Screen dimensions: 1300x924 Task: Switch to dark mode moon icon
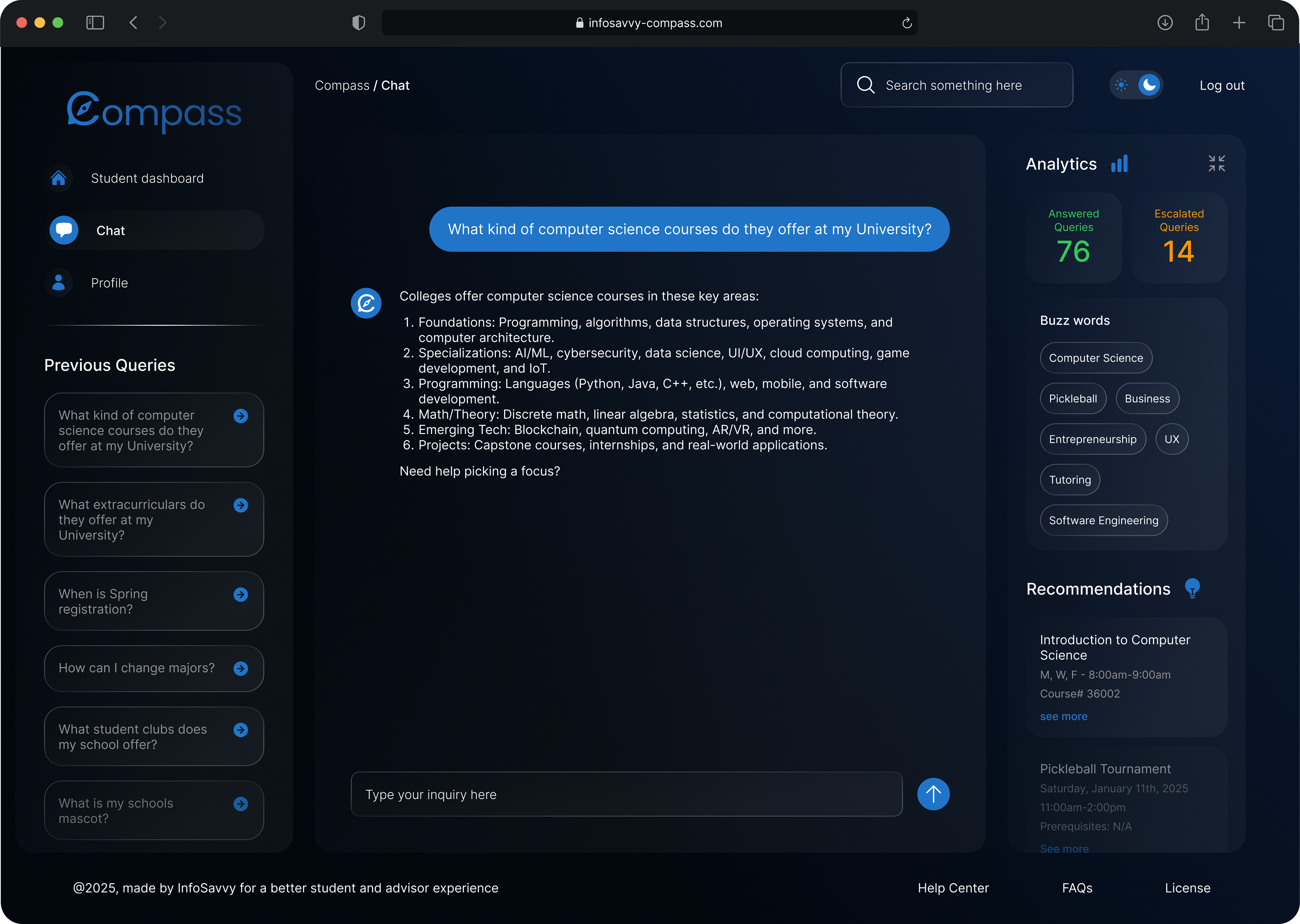click(1149, 85)
